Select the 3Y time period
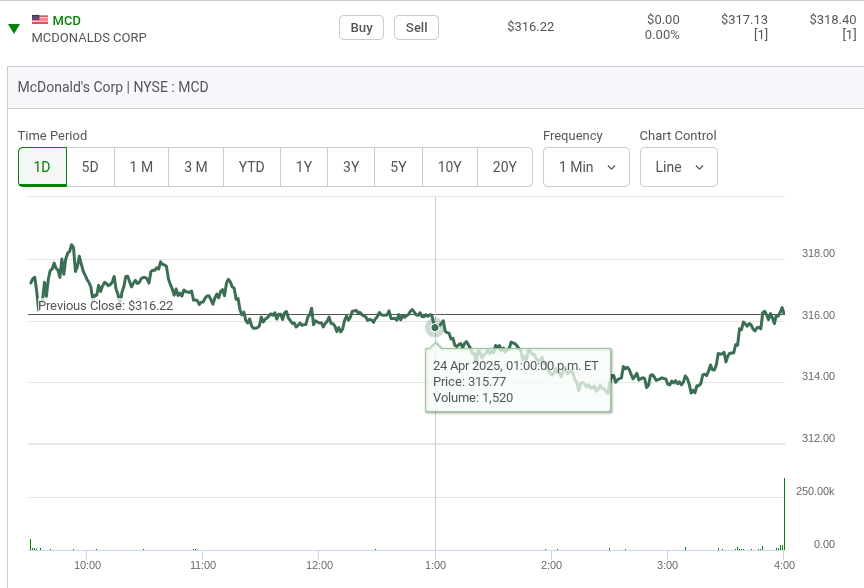Screen dimensions: 864x588 pos(351,167)
